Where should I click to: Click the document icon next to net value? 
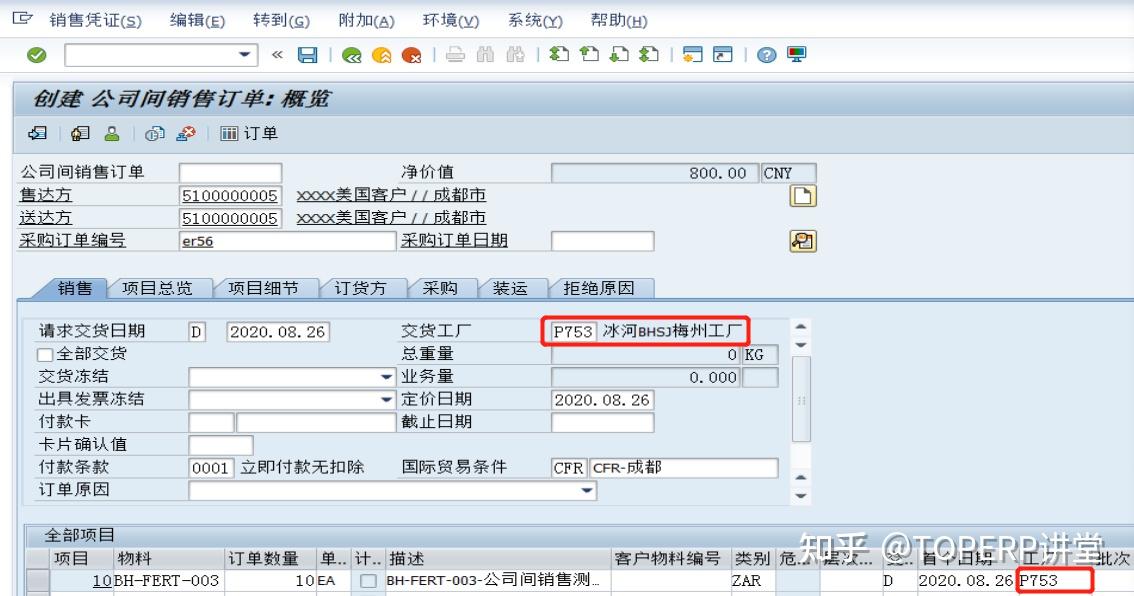click(803, 196)
